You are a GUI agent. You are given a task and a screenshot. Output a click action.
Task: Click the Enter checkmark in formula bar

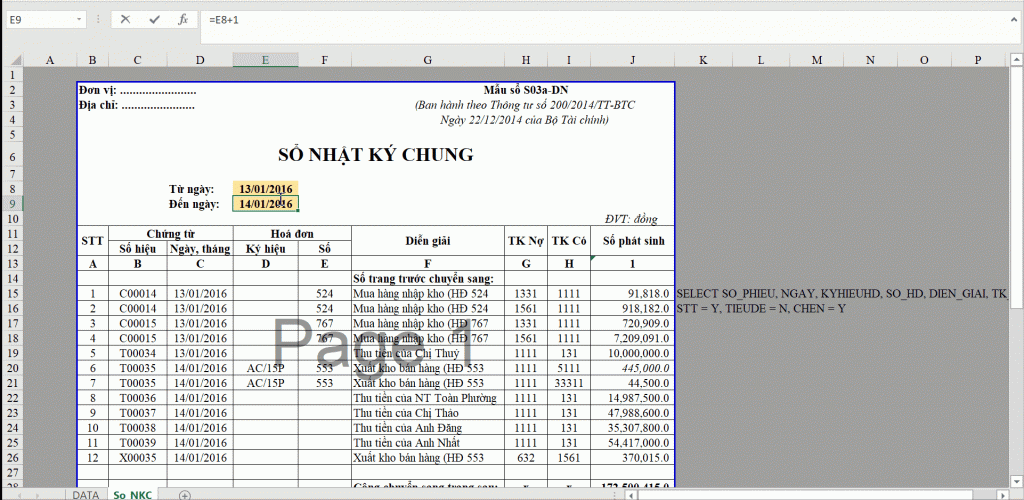(x=153, y=19)
